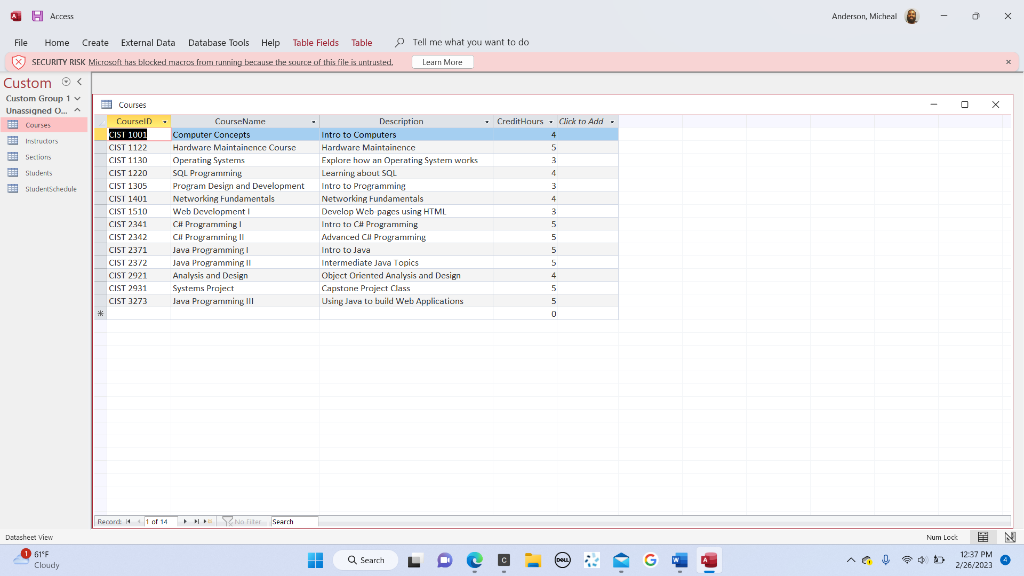Collapse the Unassigned Objects group
1024x576 pixels.
click(76, 110)
